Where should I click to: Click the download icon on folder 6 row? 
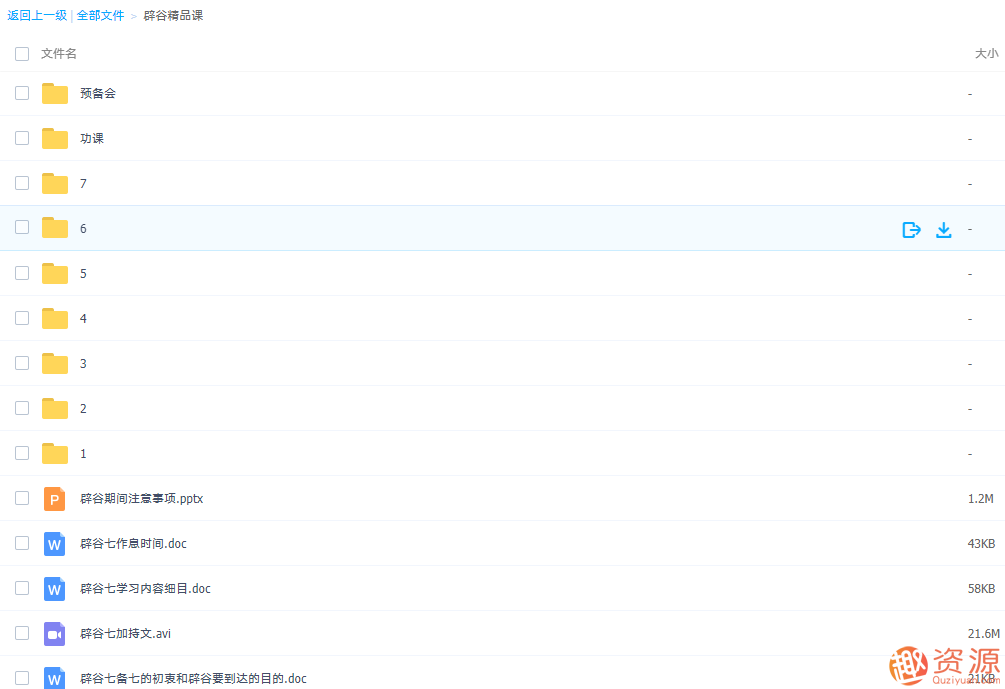943,229
